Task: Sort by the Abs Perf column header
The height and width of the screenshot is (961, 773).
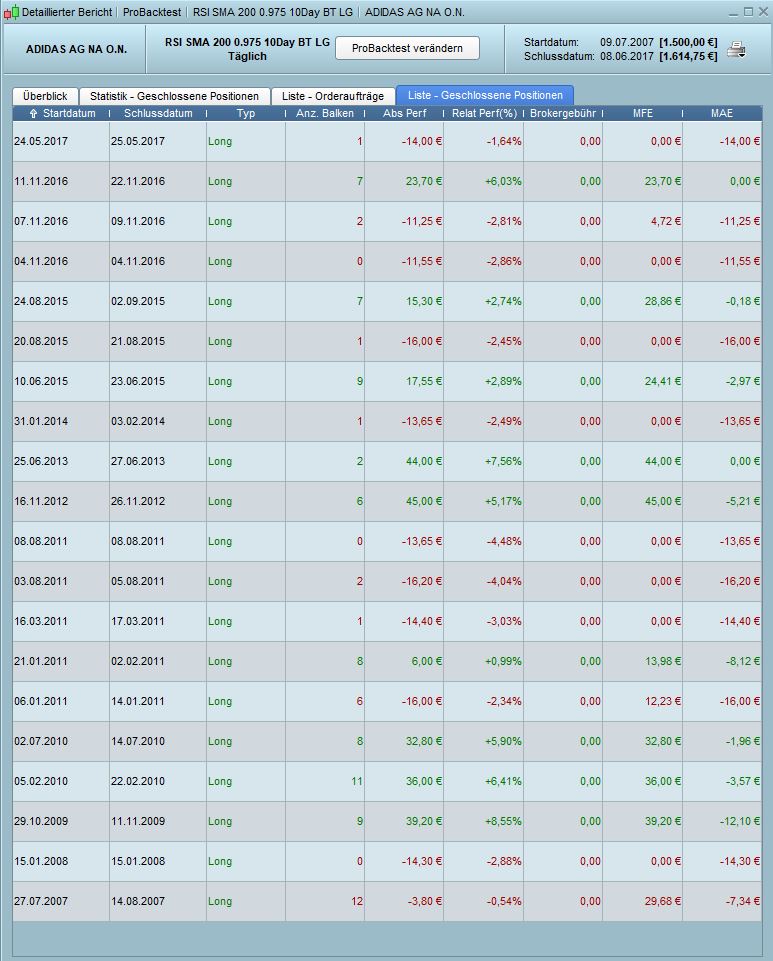Action: click(405, 113)
